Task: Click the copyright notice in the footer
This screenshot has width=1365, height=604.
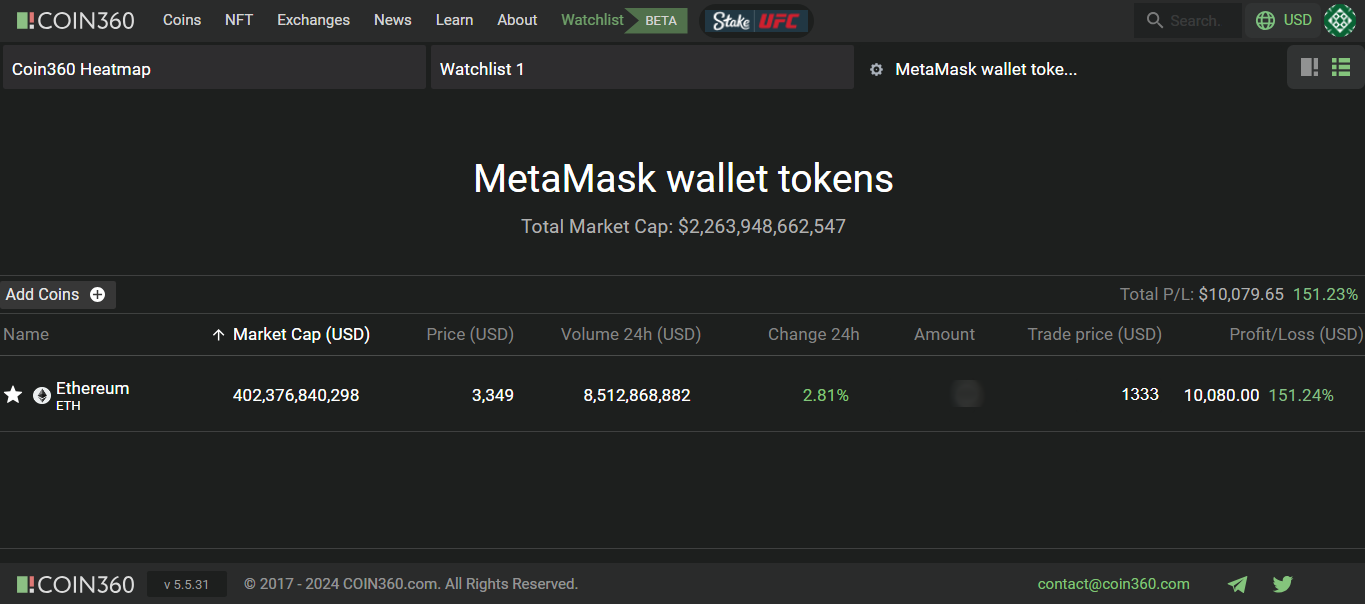Action: click(411, 584)
